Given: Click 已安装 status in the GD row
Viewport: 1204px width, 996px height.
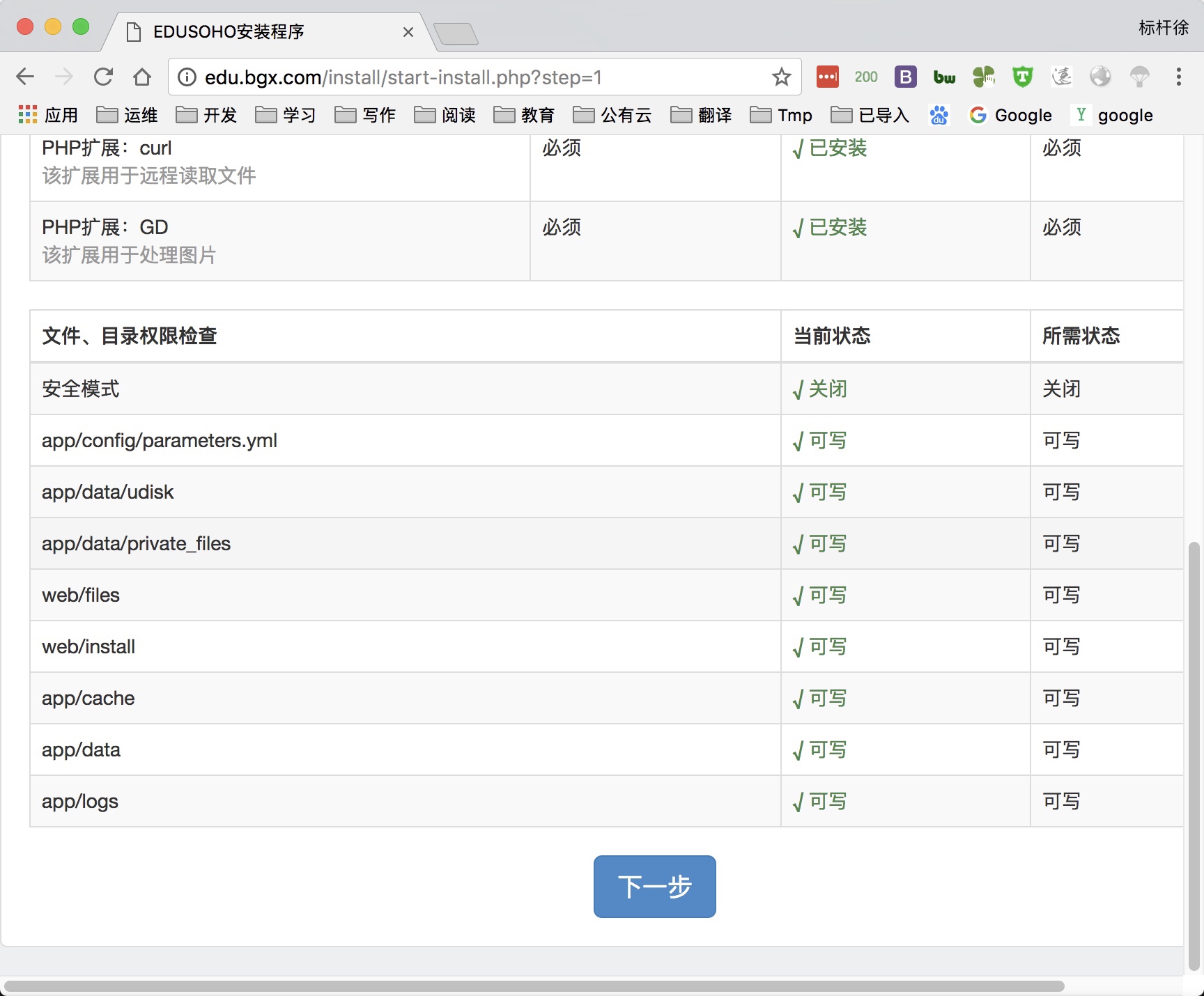Looking at the screenshot, I should (830, 227).
